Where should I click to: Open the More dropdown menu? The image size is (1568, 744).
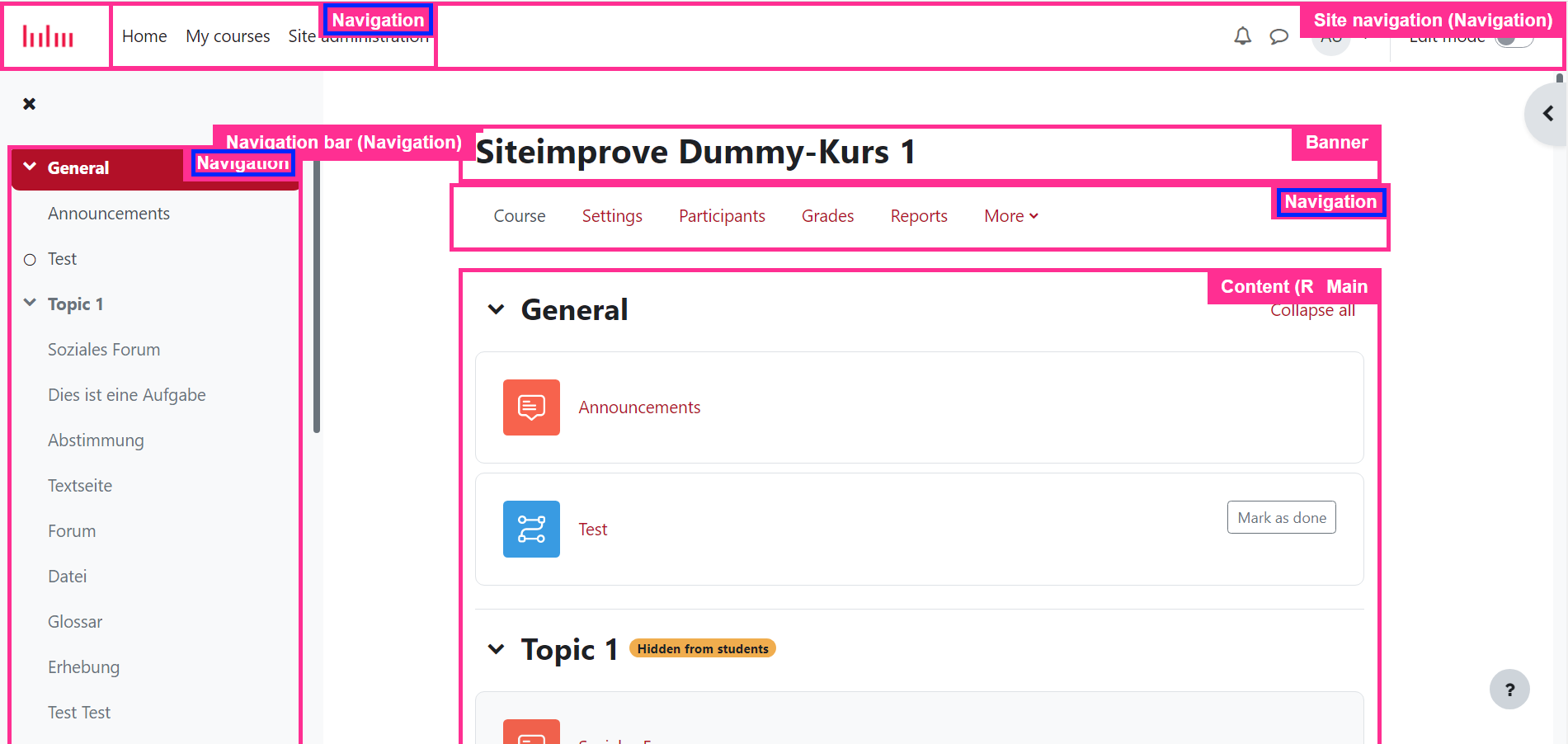[x=1010, y=216]
